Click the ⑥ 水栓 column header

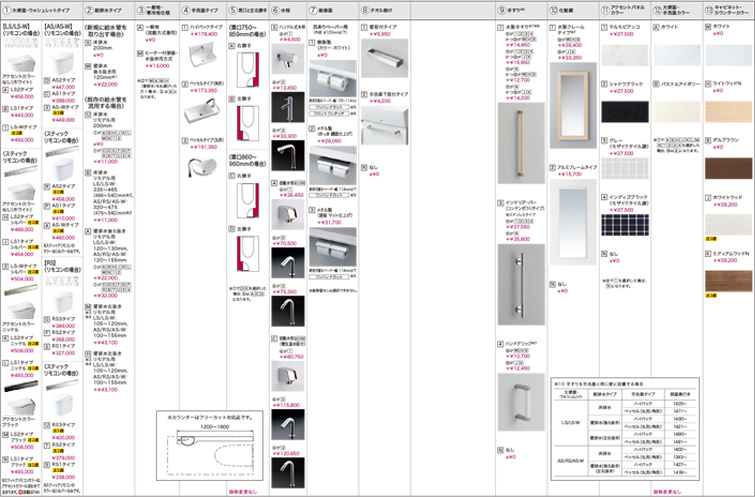click(281, 10)
